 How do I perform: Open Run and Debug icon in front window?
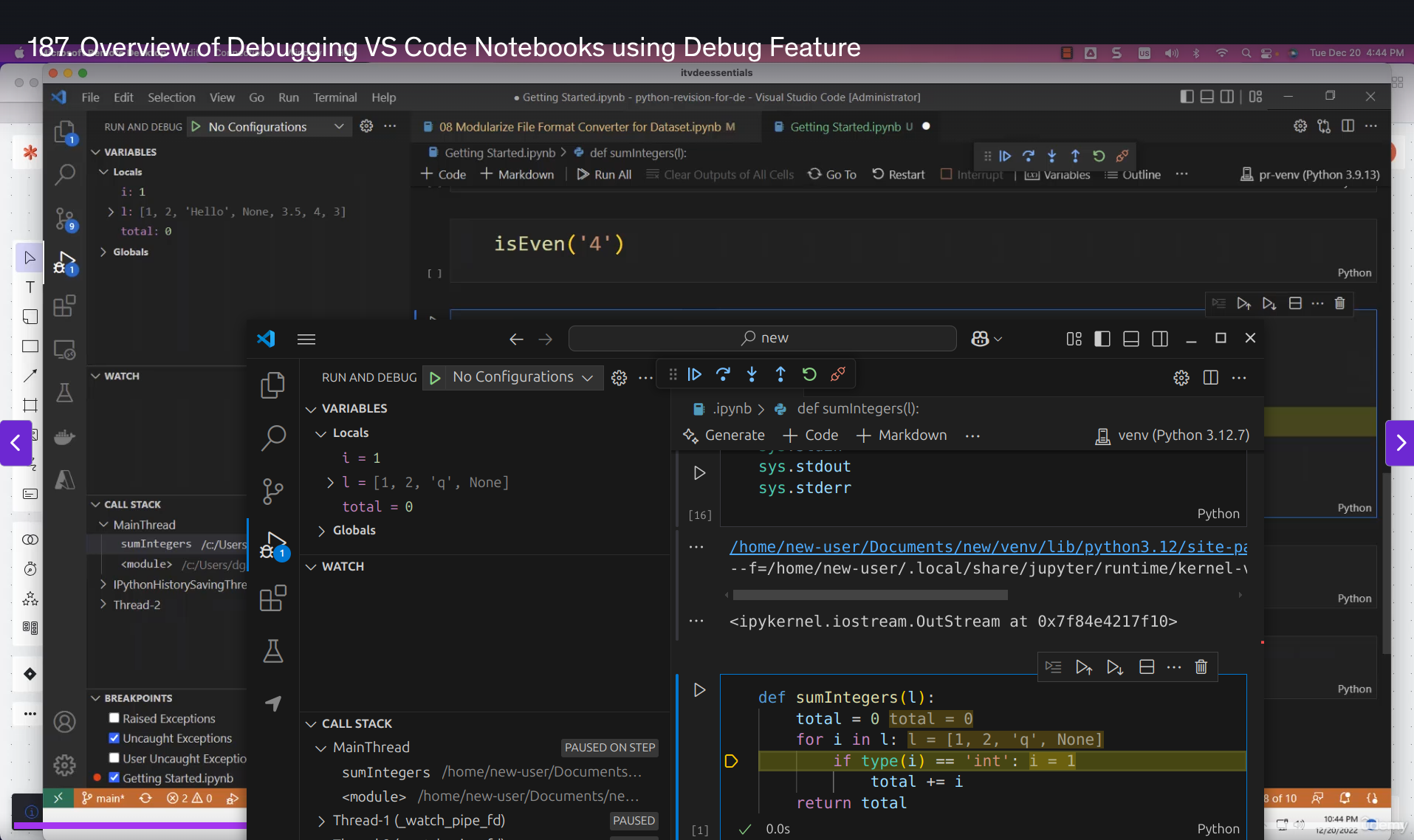pos(273,545)
